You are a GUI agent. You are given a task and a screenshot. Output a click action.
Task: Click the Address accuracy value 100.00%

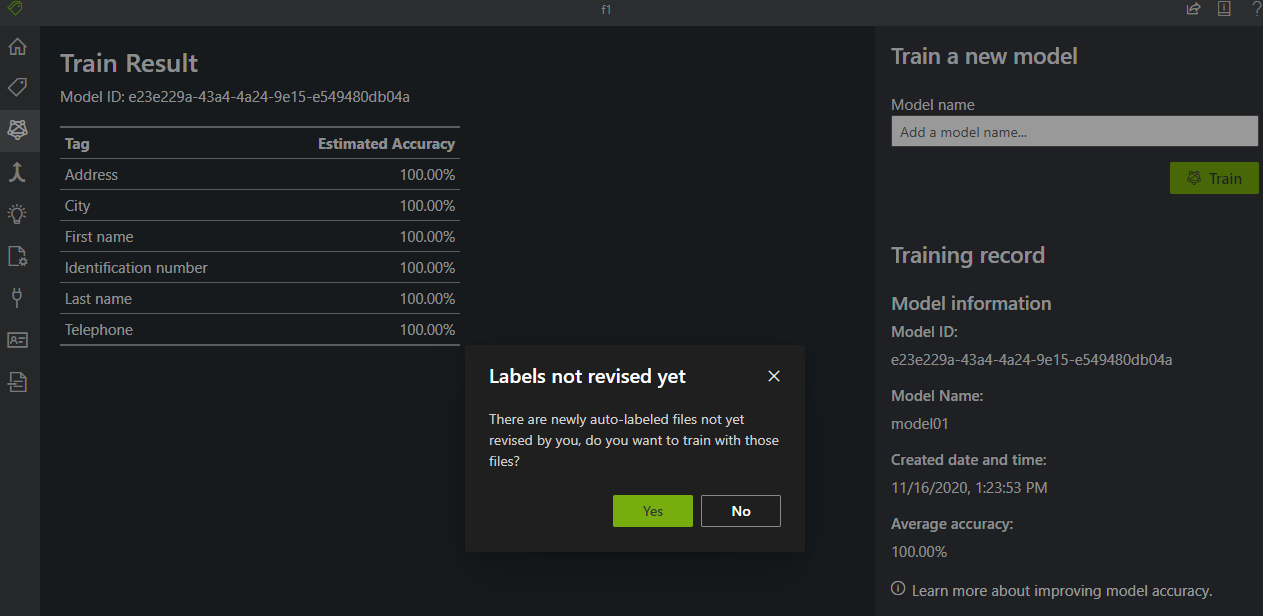click(427, 174)
